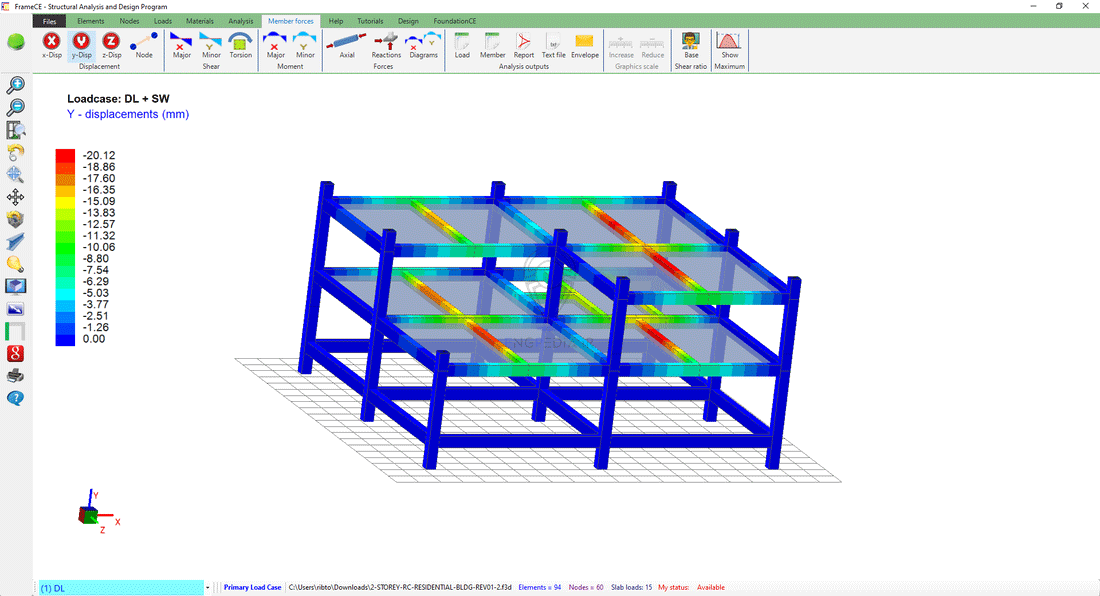
Task: Click the Envelope analysis output
Action: point(585,44)
